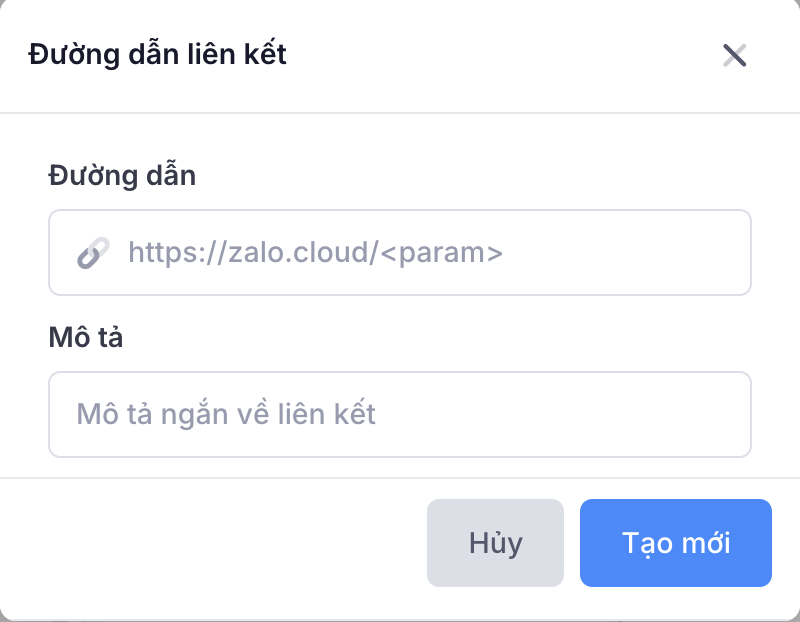Close the Đường dẫn liên kết dialog
The height and width of the screenshot is (622, 800).
pyautogui.click(x=735, y=55)
